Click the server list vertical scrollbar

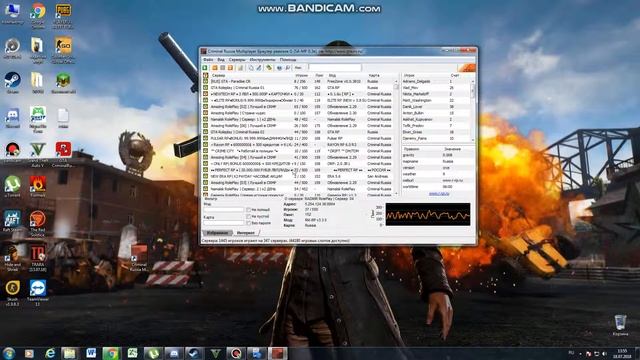396,137
